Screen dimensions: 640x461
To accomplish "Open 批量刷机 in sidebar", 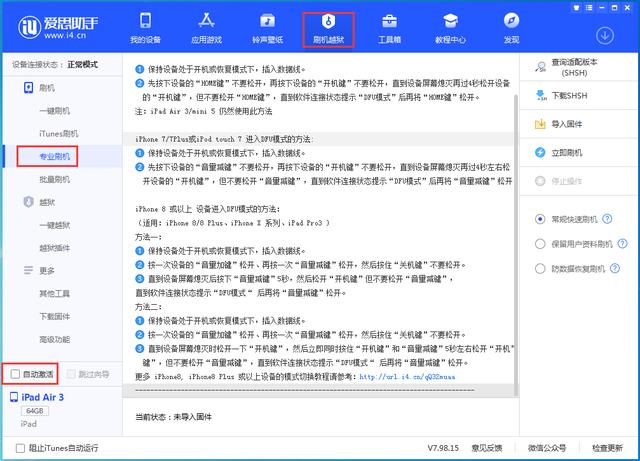I will pyautogui.click(x=55, y=179).
